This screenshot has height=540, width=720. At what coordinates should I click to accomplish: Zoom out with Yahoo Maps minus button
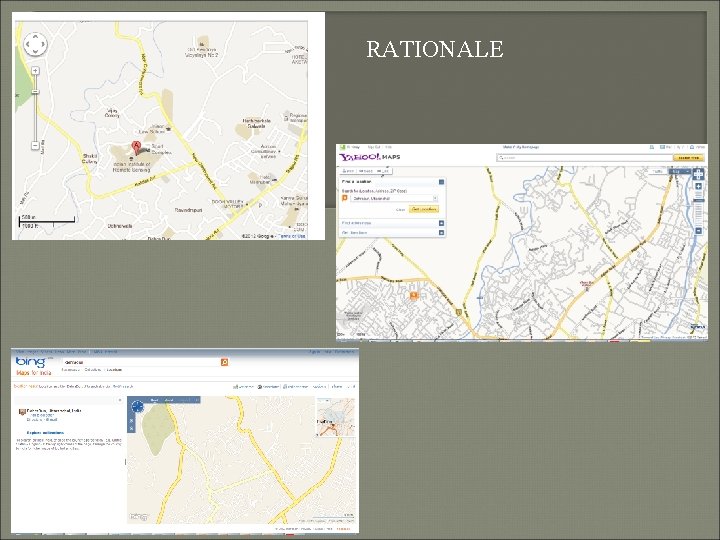click(698, 231)
